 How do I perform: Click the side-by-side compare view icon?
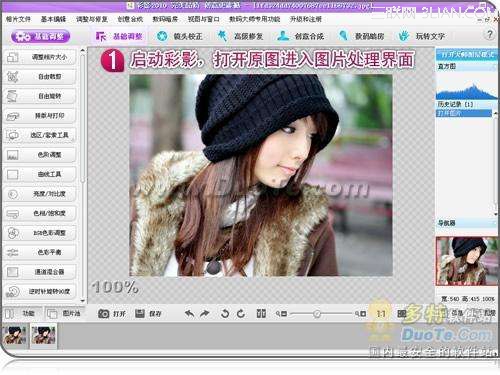coord(261,313)
